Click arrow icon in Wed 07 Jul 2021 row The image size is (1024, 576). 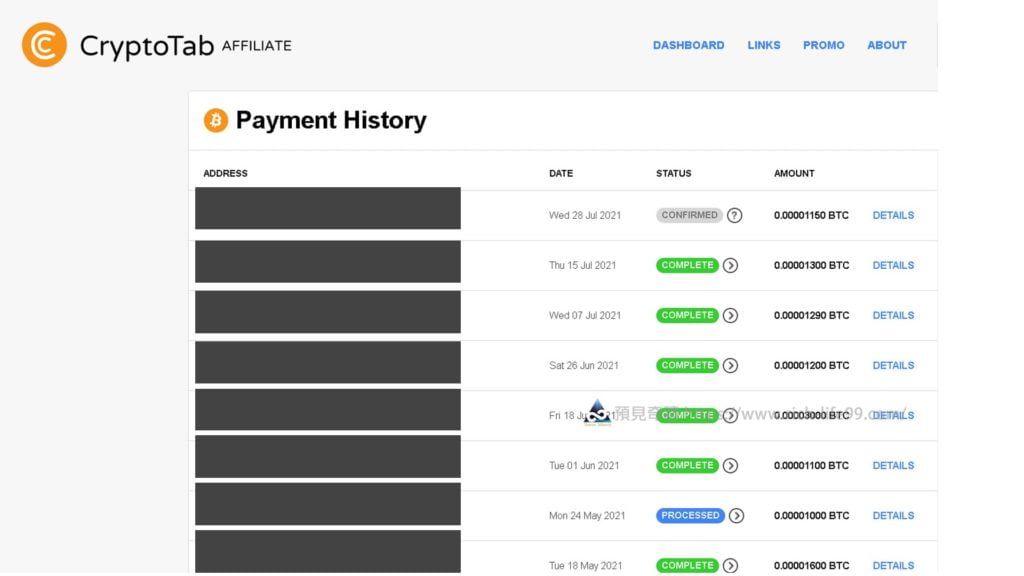(731, 315)
